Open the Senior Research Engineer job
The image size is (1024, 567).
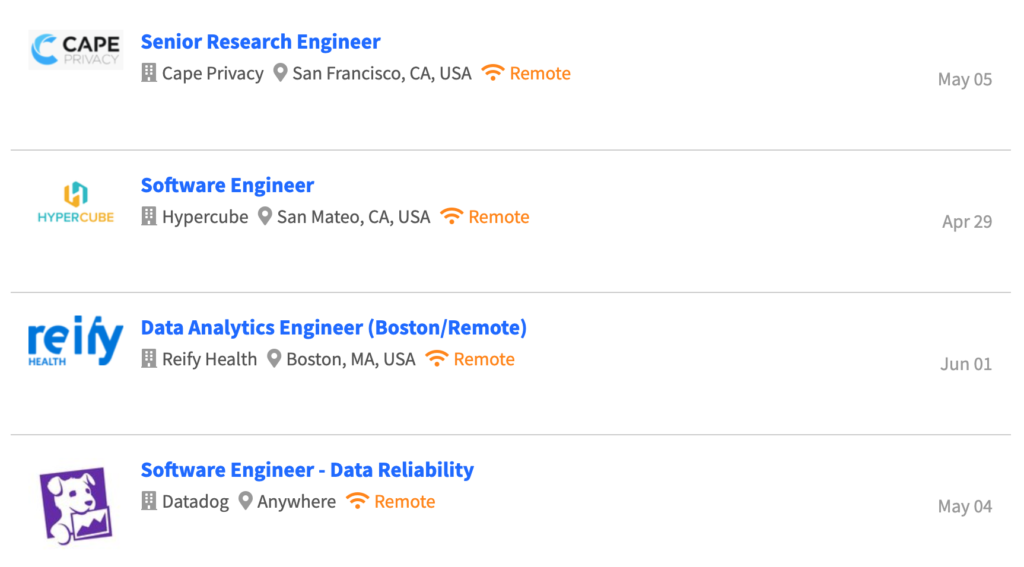[x=261, y=42]
